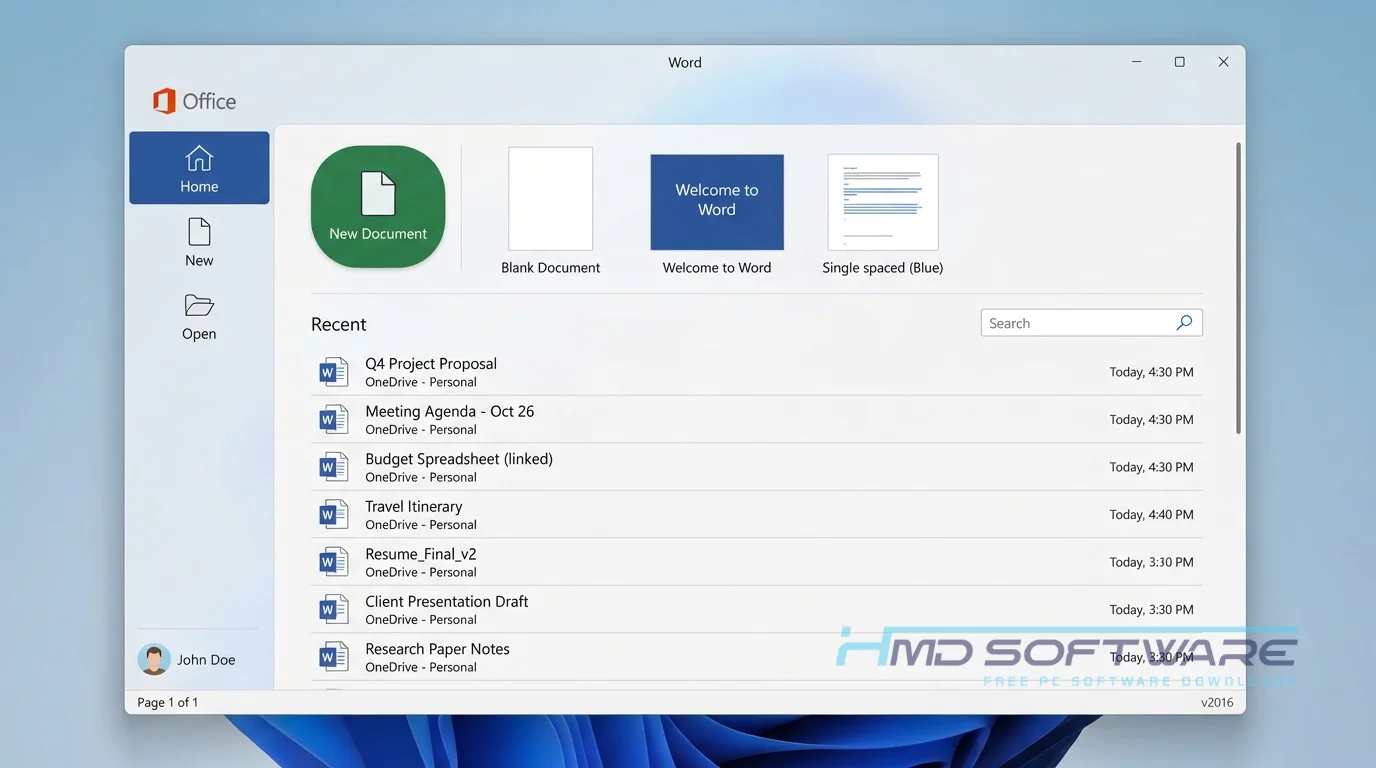1376x768 pixels.
Task: Click the Page 1 of 1 status text
Action: [x=168, y=702]
